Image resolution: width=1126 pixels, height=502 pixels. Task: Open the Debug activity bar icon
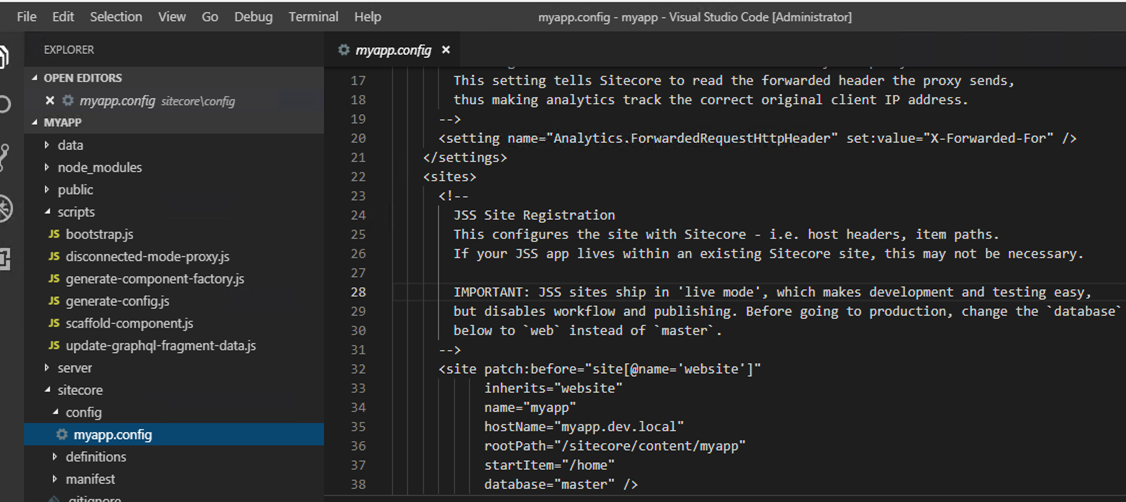[x=5, y=208]
